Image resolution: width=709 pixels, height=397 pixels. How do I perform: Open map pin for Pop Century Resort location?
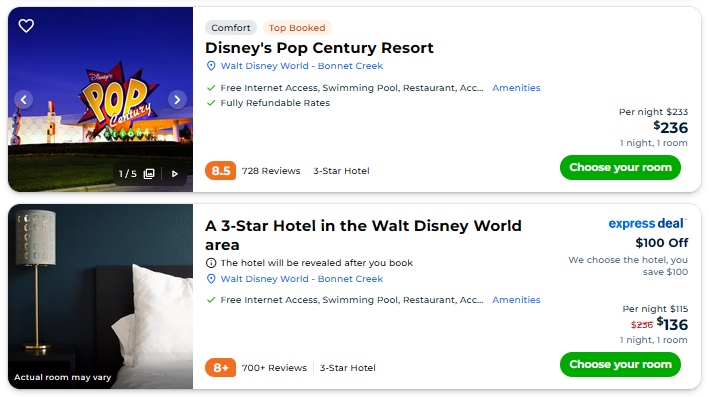pyautogui.click(x=211, y=66)
